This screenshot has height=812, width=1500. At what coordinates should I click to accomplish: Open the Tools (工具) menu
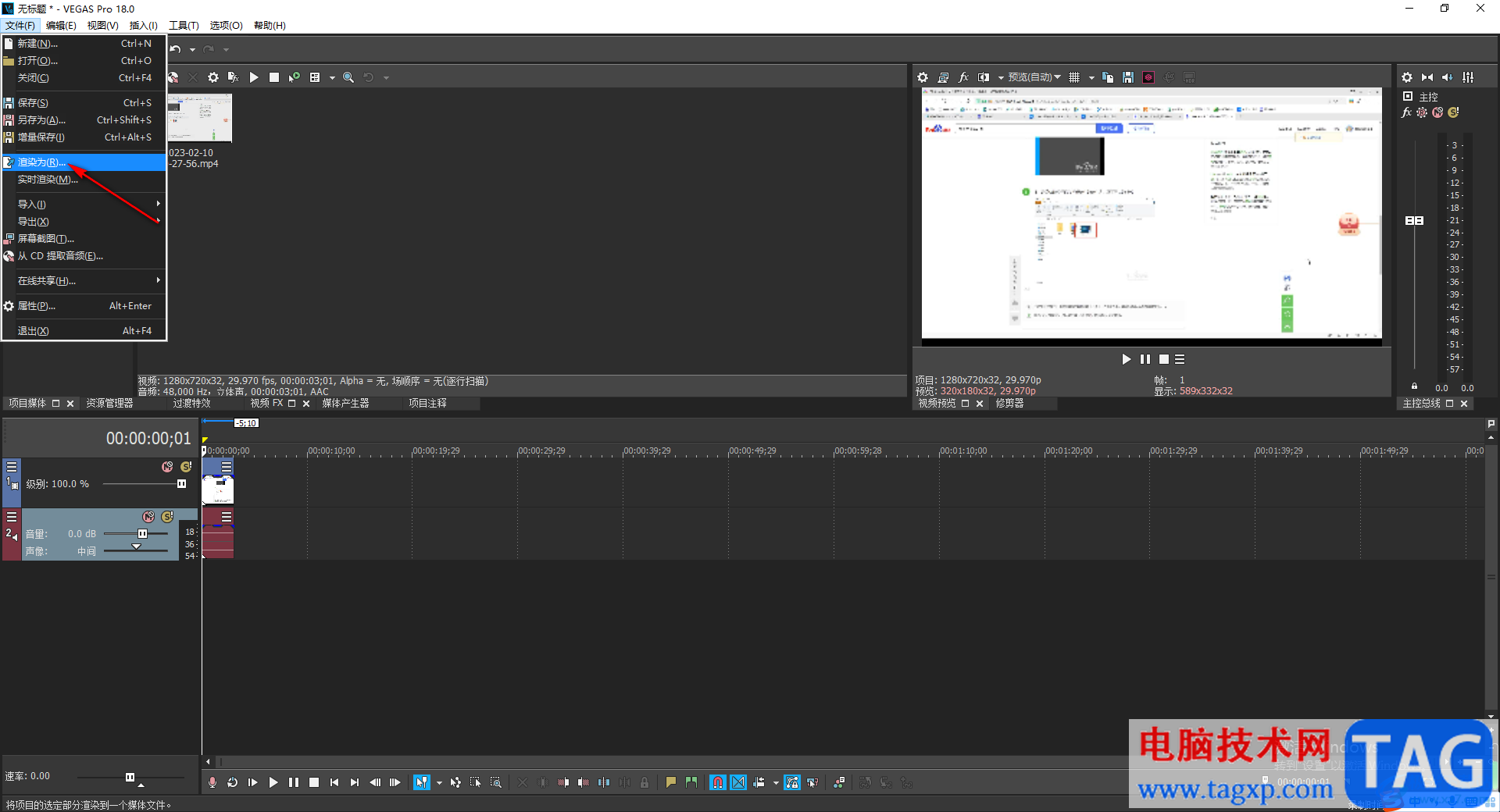184,25
